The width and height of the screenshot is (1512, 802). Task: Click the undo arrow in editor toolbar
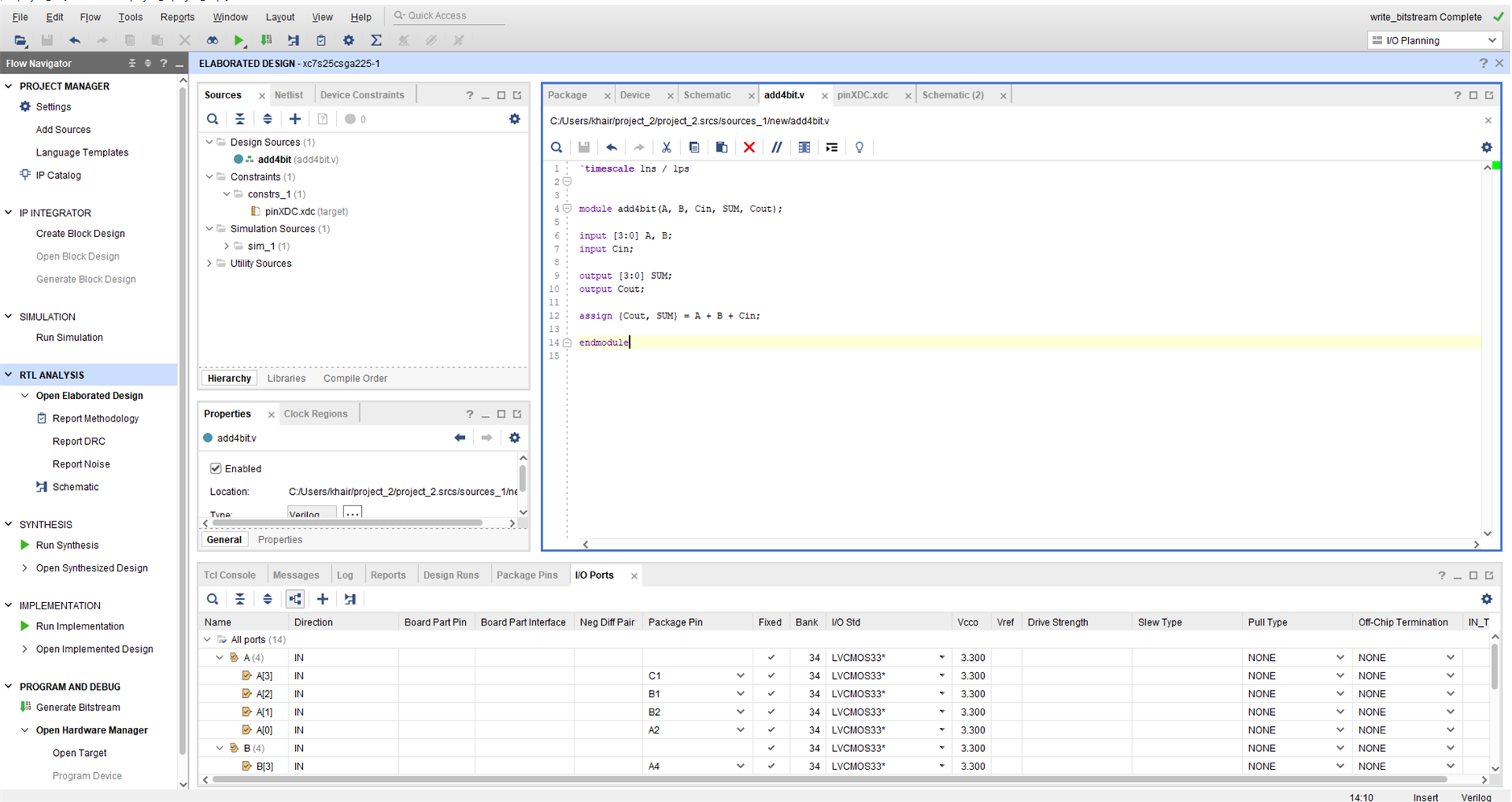point(612,148)
